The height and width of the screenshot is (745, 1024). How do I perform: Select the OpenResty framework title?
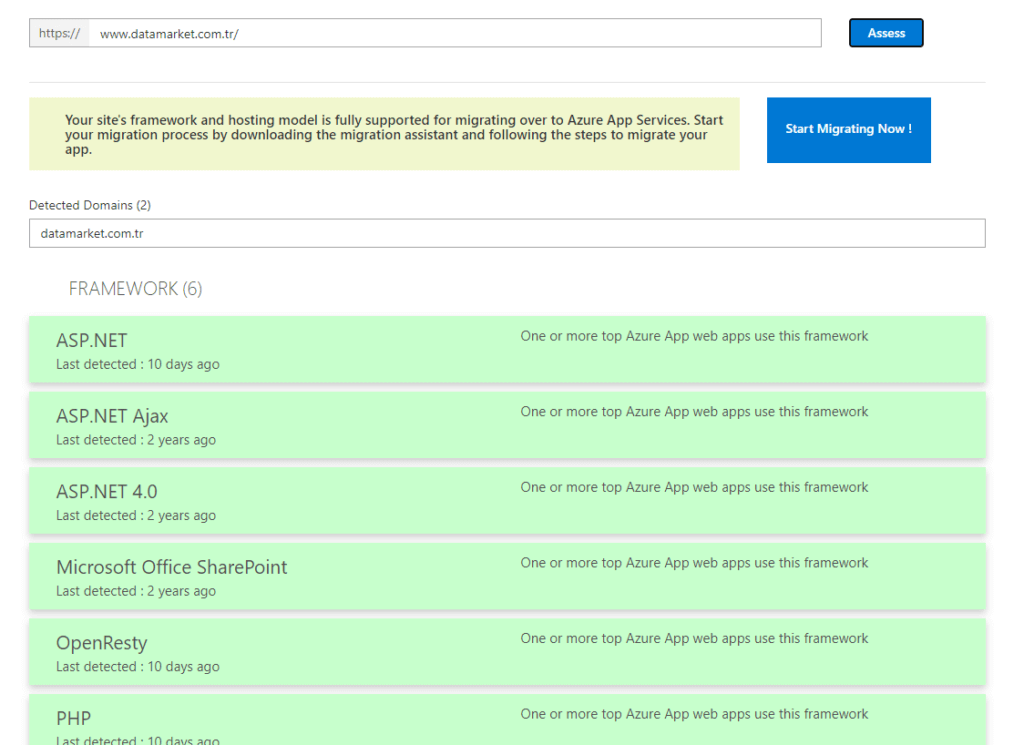click(x=102, y=643)
